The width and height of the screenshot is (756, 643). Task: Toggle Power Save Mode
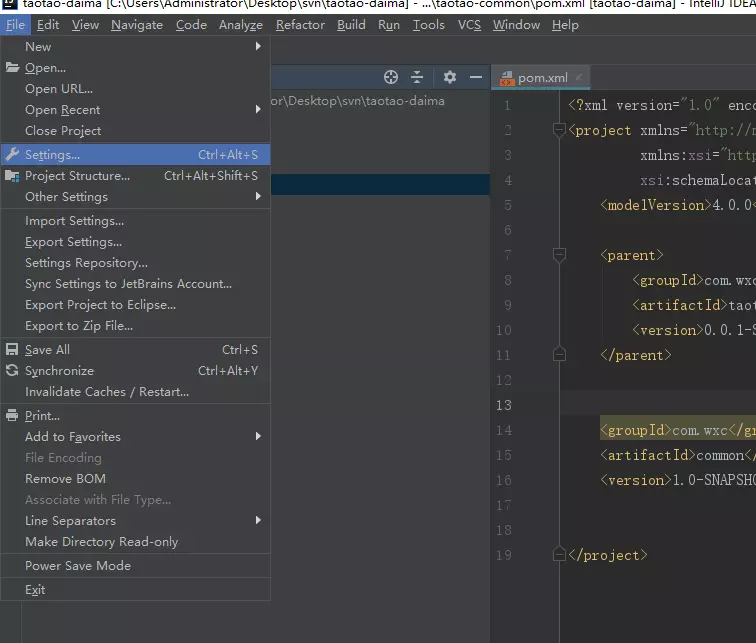tap(135, 565)
